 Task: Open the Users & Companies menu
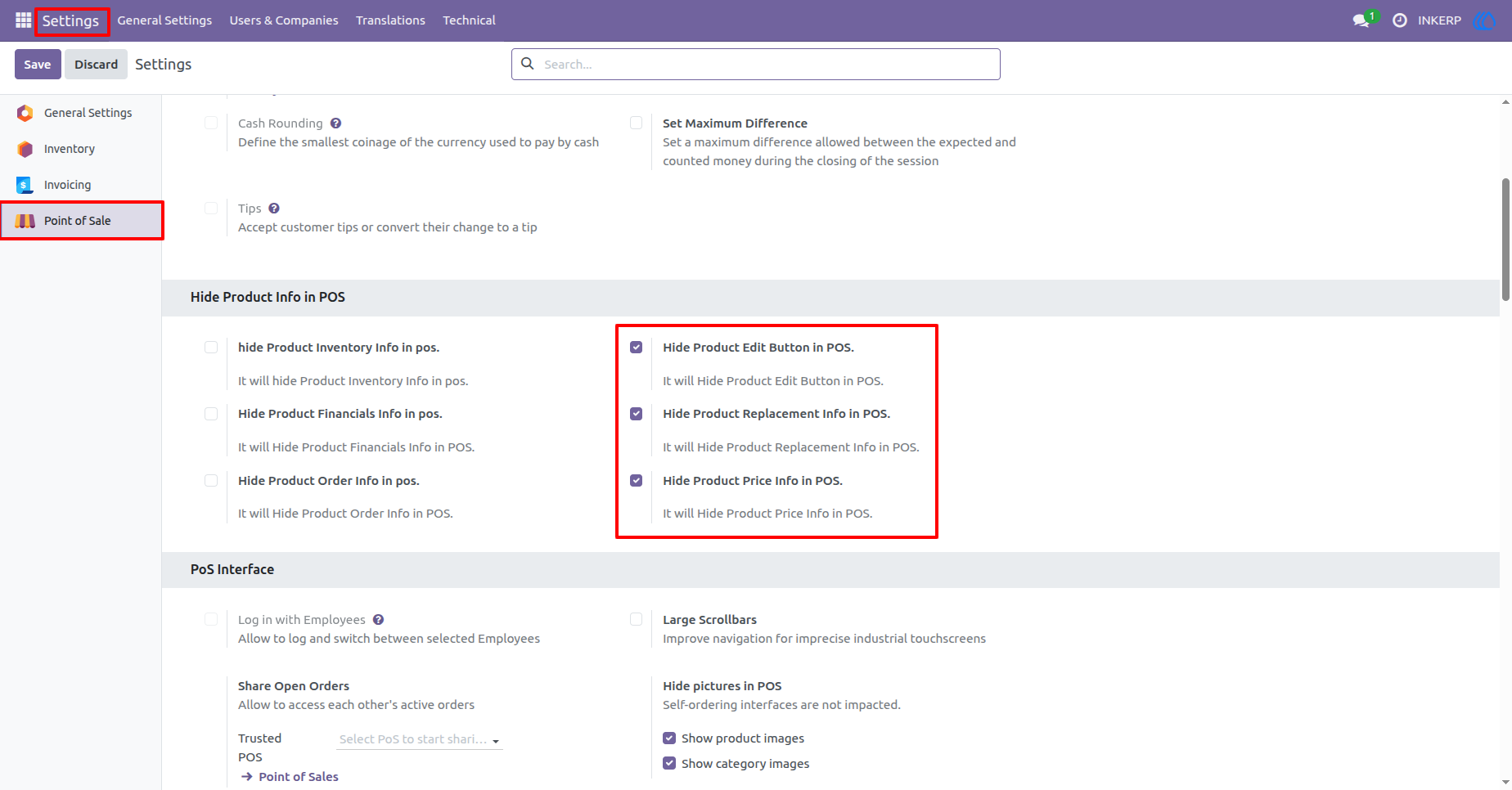[x=284, y=20]
